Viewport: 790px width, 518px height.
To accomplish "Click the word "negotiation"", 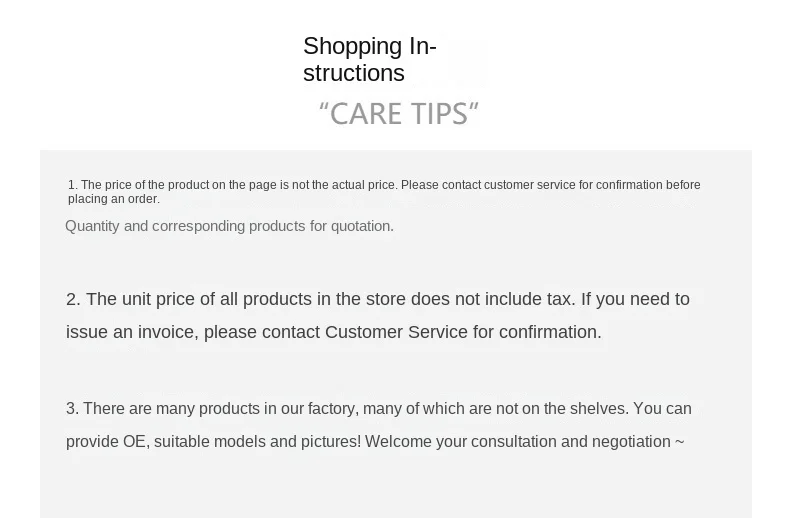I will point(625,441).
